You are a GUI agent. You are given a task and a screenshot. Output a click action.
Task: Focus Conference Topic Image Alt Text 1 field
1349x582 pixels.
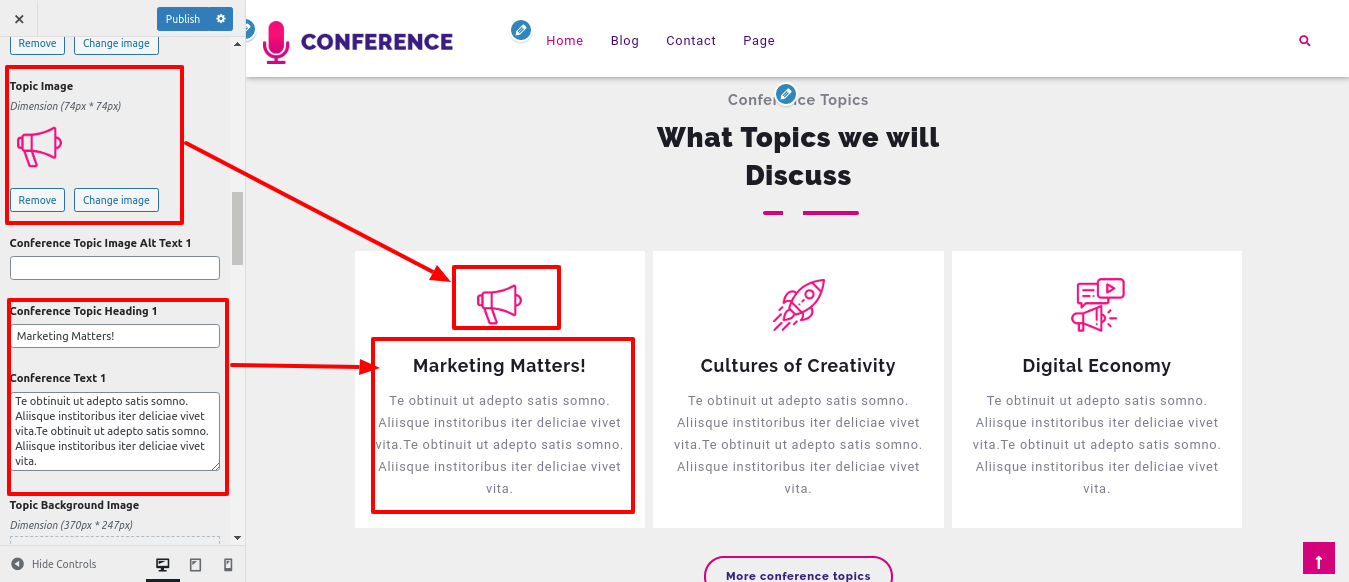coord(115,268)
